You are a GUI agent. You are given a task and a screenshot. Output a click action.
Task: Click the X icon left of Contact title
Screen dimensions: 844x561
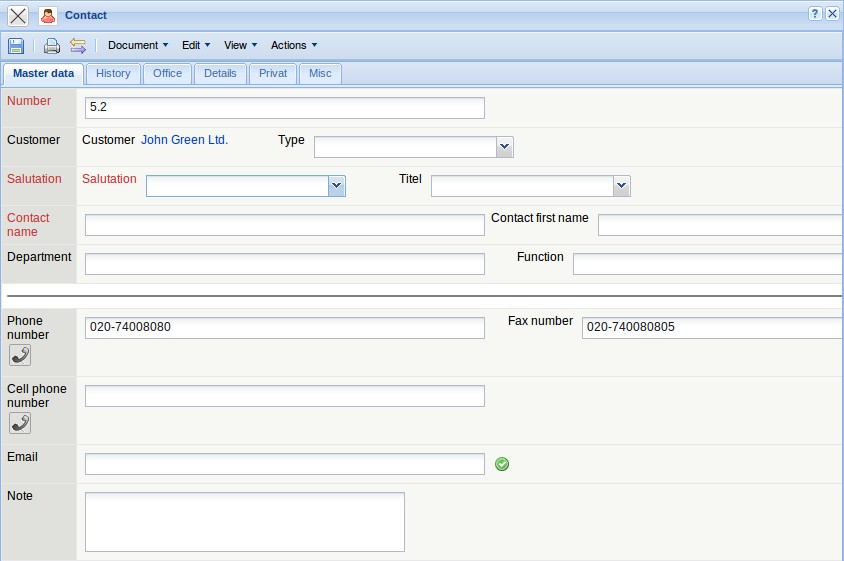click(18, 15)
